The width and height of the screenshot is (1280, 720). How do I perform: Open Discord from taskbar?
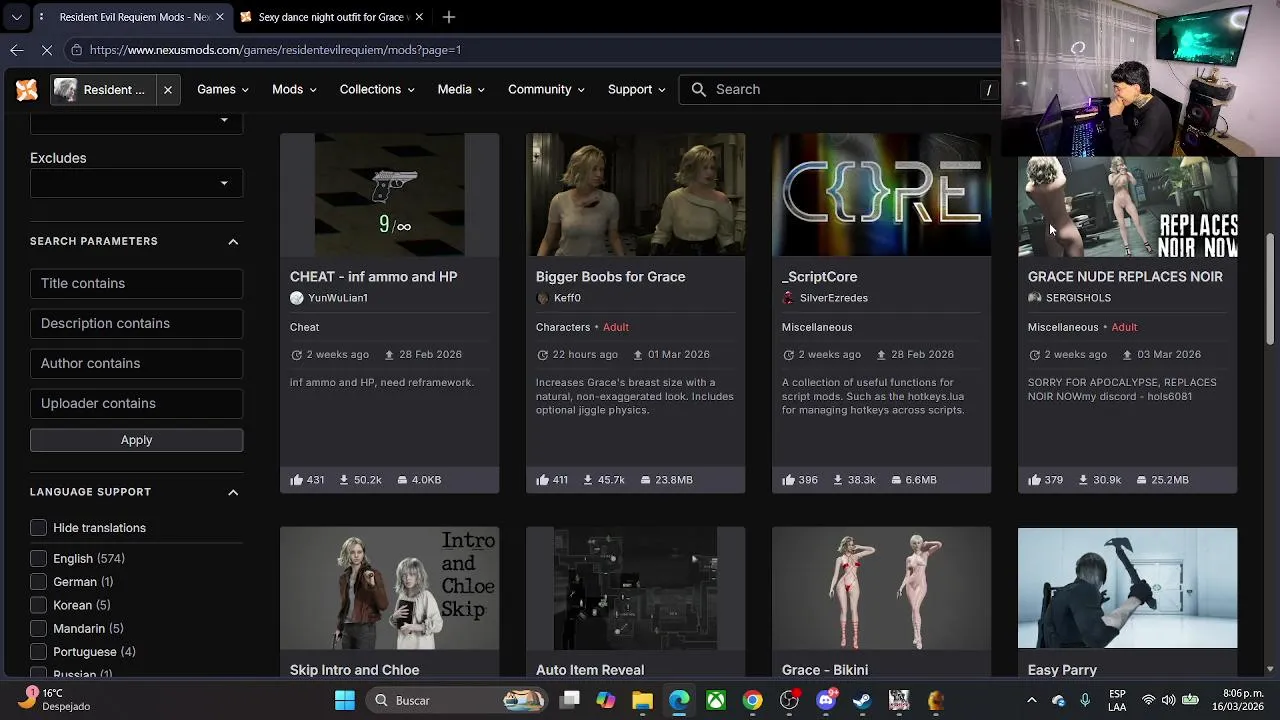(x=826, y=700)
